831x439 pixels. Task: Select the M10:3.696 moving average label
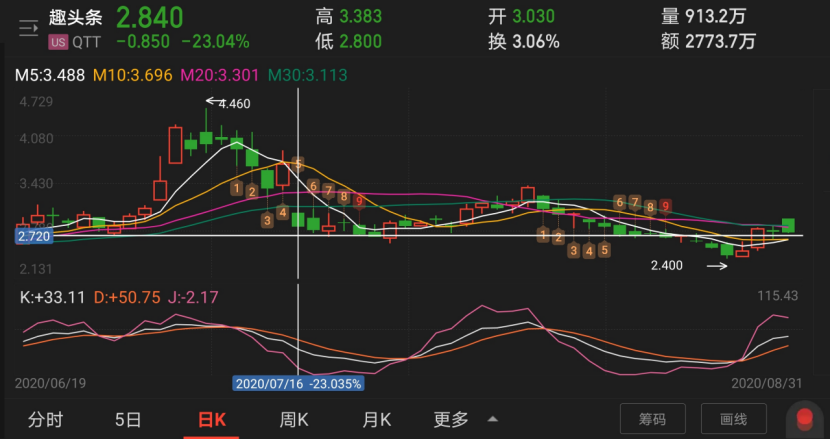click(x=132, y=75)
